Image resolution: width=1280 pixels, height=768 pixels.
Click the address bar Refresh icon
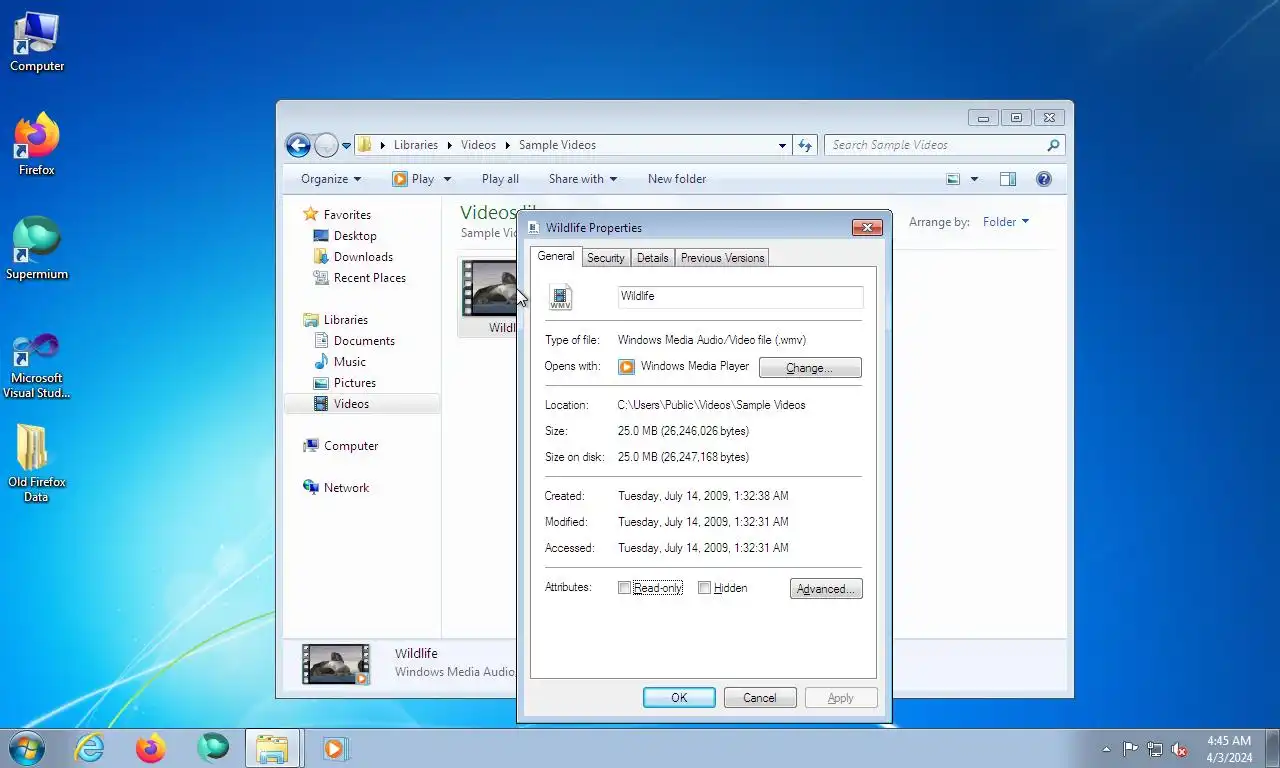coord(806,145)
